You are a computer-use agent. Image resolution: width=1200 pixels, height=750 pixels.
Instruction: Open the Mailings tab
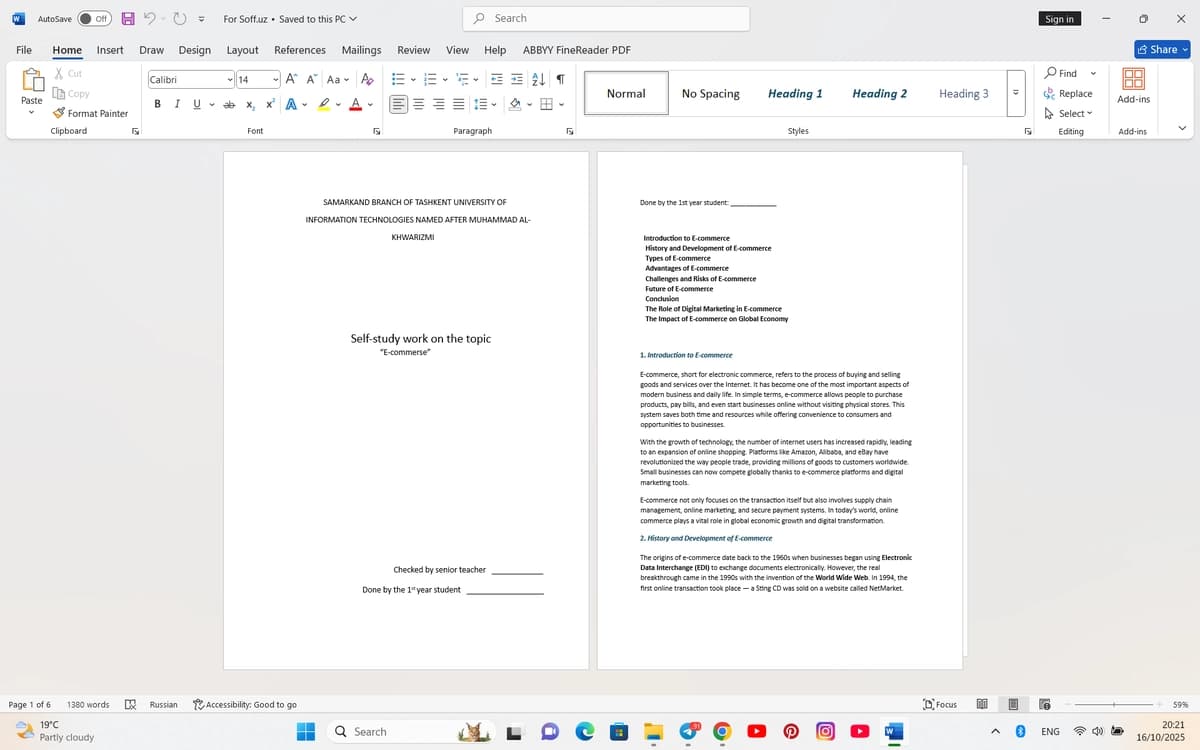(x=361, y=50)
